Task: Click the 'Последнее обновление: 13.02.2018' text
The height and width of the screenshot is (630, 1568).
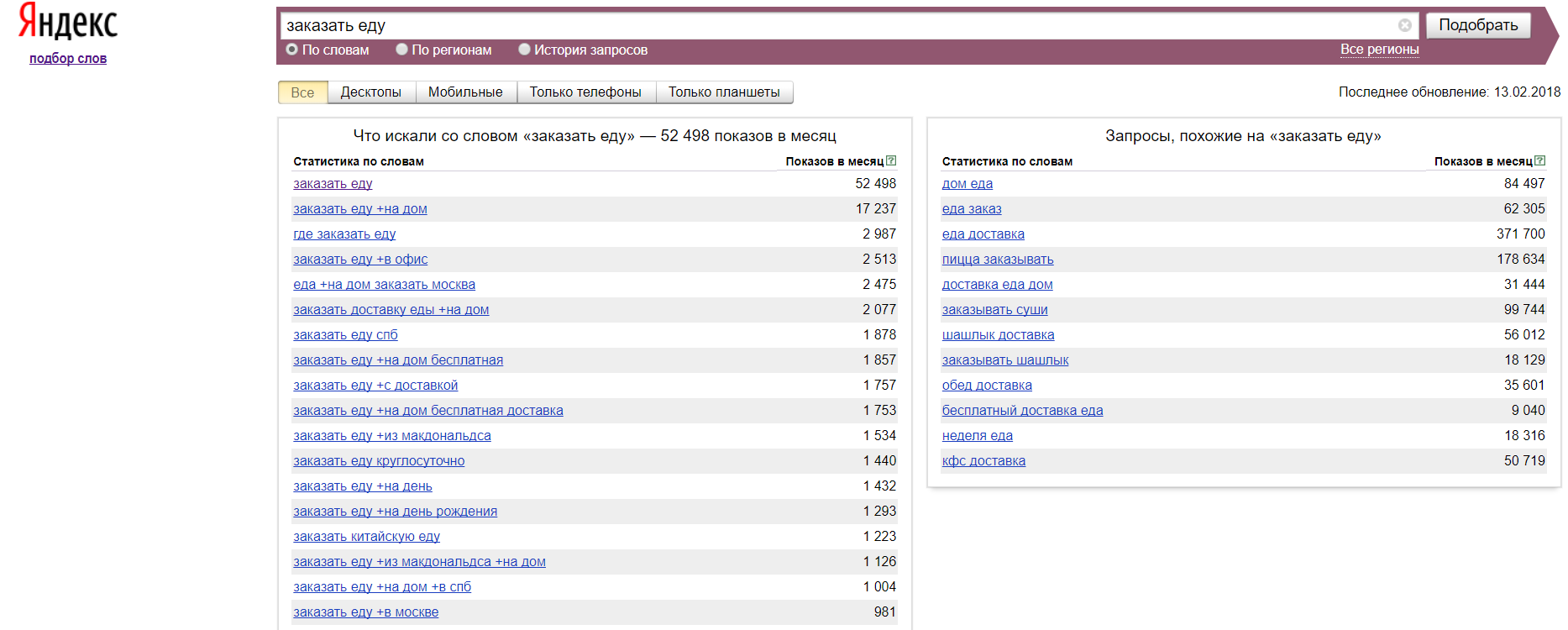Action: pos(1450,92)
